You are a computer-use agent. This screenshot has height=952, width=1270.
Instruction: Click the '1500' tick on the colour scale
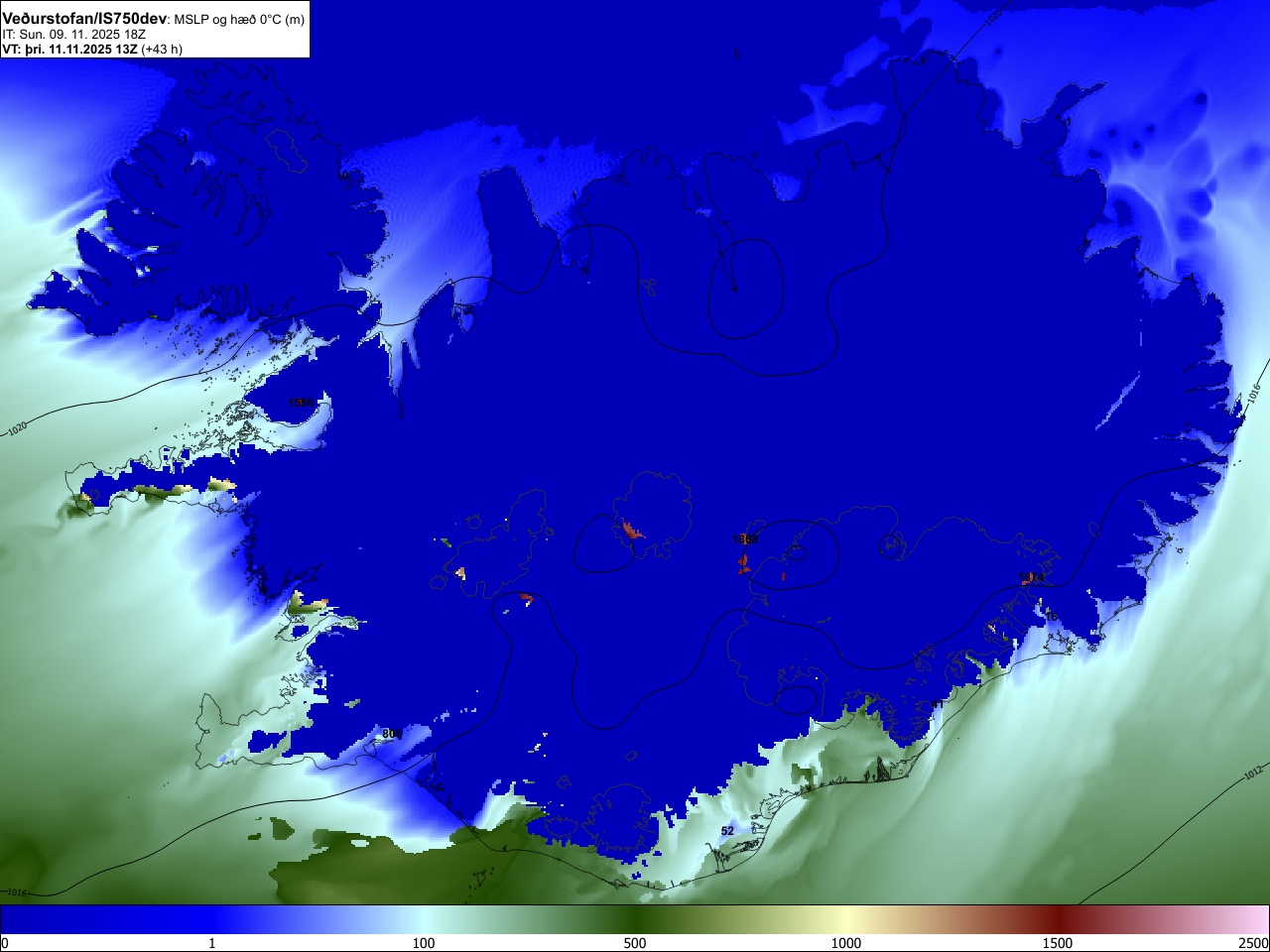coord(1058,943)
